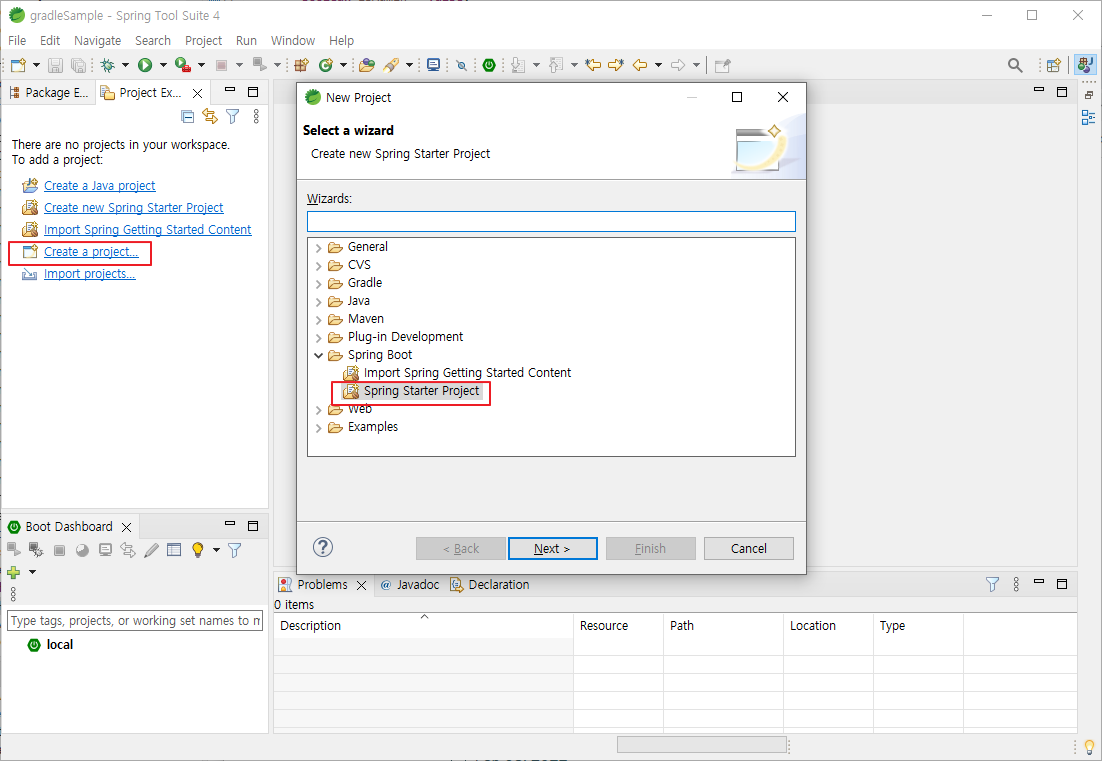Click the green Run play icon
Image resolution: width=1102 pixels, height=761 pixels.
[x=145, y=65]
